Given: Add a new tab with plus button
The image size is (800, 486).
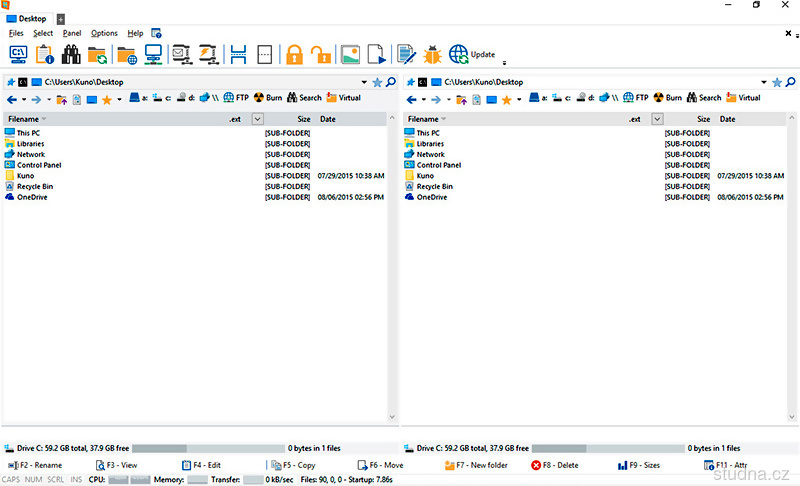Looking at the screenshot, I should pyautogui.click(x=61, y=19).
